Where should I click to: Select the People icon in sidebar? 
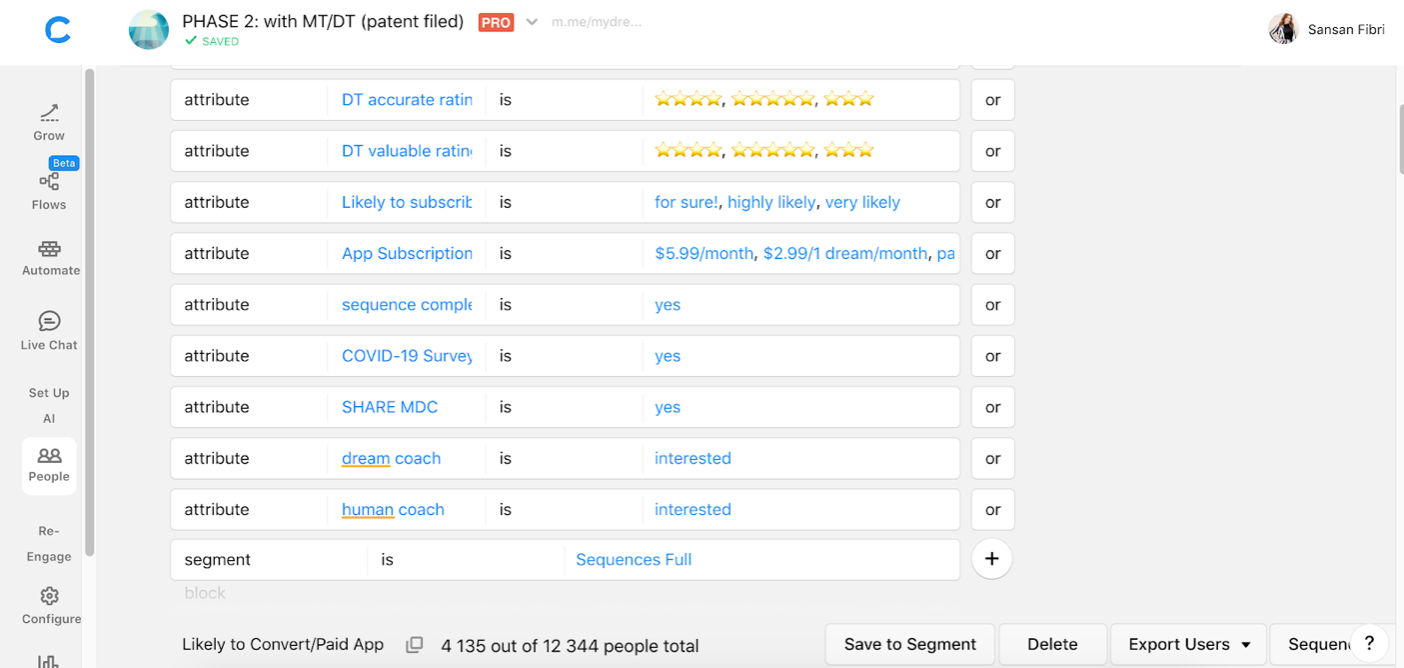click(x=49, y=456)
